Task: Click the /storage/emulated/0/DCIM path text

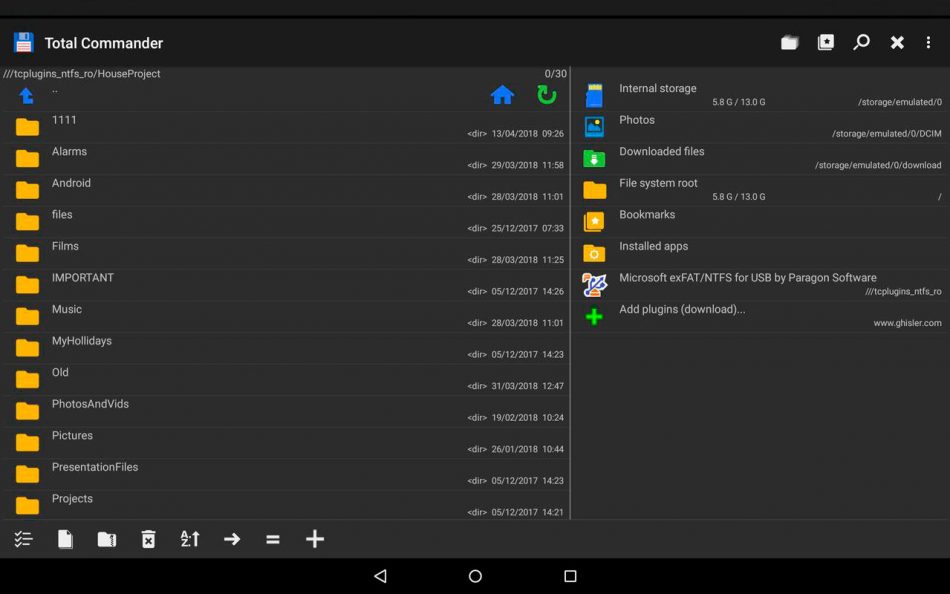Action: pos(886,133)
